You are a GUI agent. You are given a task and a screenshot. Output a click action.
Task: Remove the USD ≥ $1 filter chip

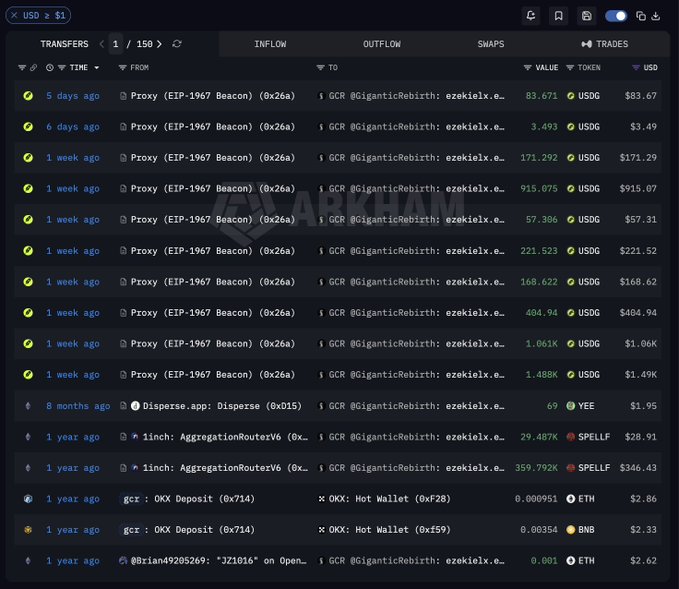pyautogui.click(x=14, y=16)
